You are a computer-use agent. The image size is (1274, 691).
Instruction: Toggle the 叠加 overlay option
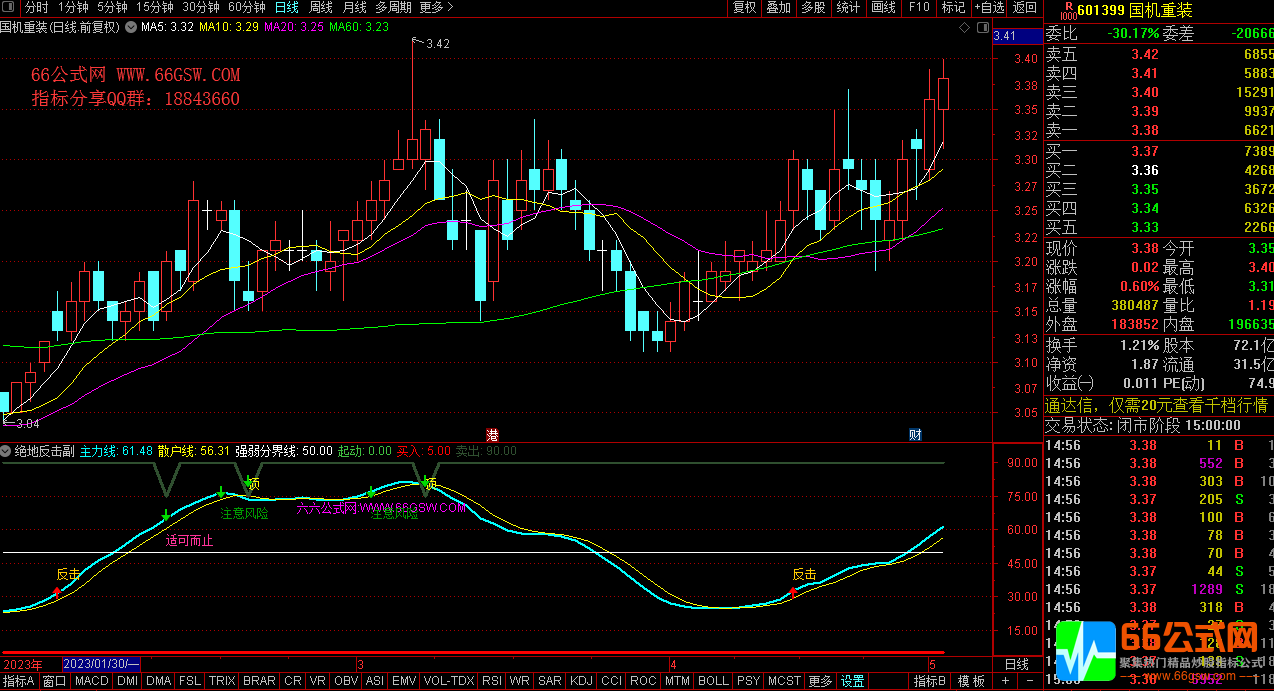point(778,7)
